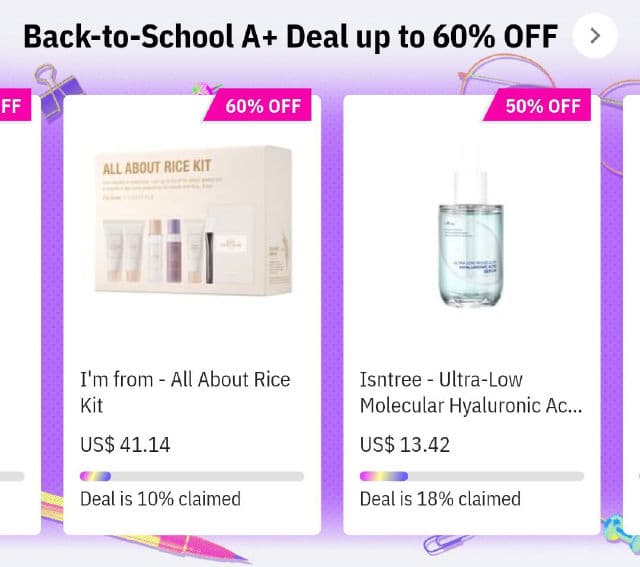Click the US$ 41.14 price
The height and width of the screenshot is (567, 640).
[x=125, y=445]
